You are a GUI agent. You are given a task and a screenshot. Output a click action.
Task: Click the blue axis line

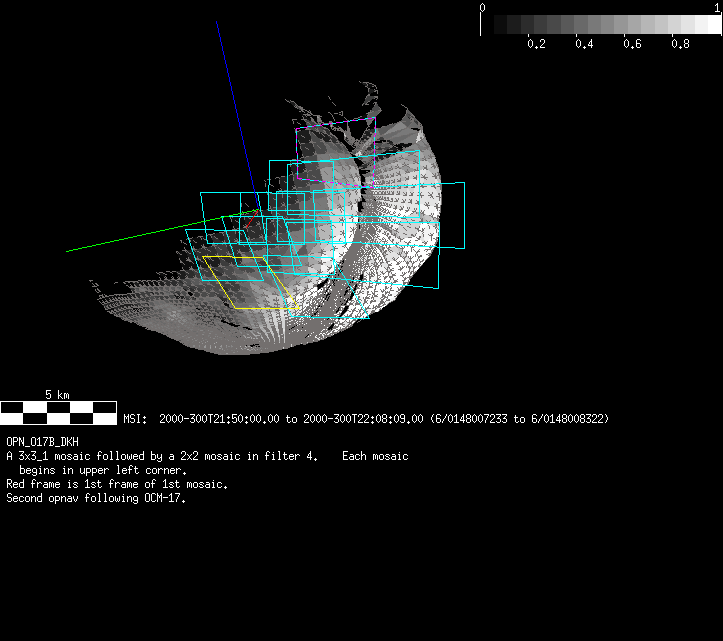pyautogui.click(x=234, y=100)
